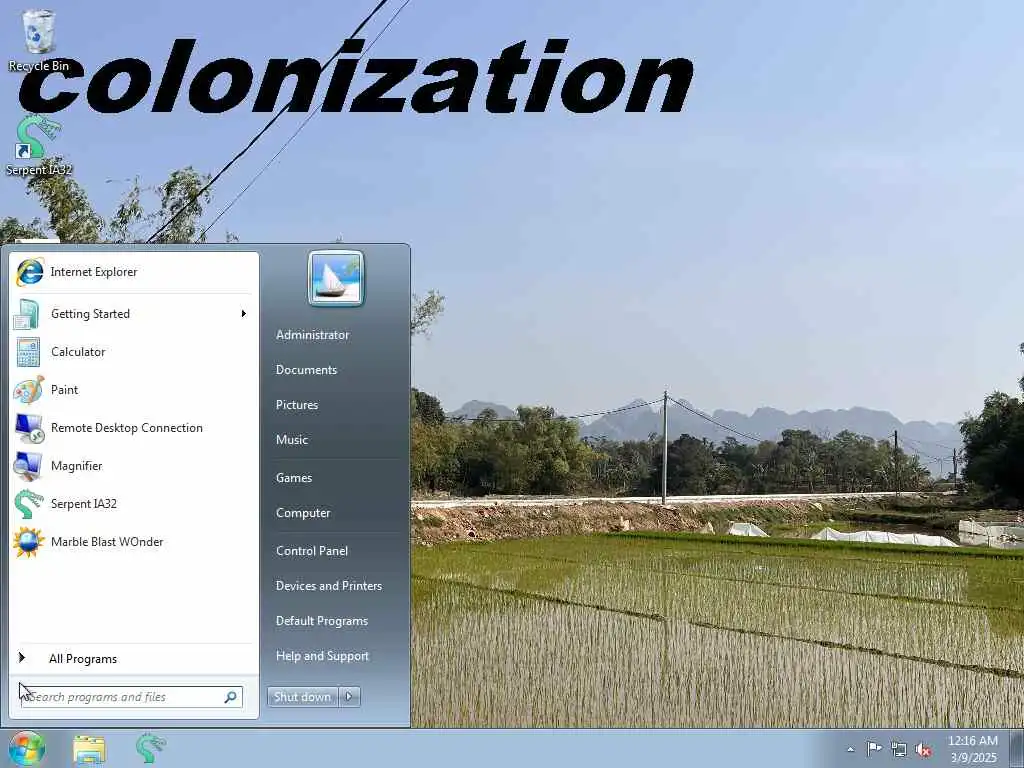This screenshot has height=768, width=1024.
Task: Open Documents from the Start menu
Action: click(x=306, y=370)
